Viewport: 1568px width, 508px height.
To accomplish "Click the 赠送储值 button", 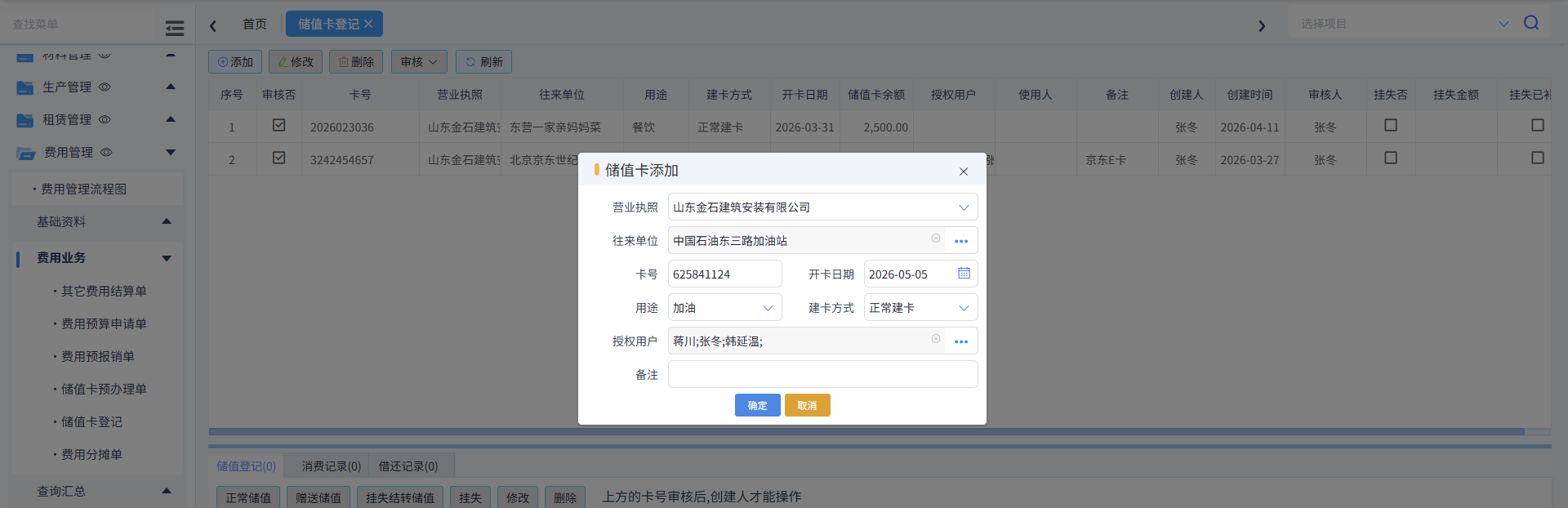I will (x=318, y=497).
